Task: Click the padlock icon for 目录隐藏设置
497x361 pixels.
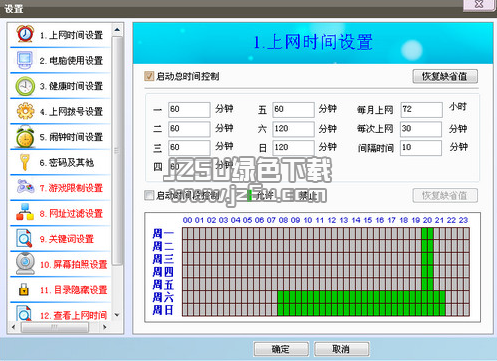Action: pos(24,289)
